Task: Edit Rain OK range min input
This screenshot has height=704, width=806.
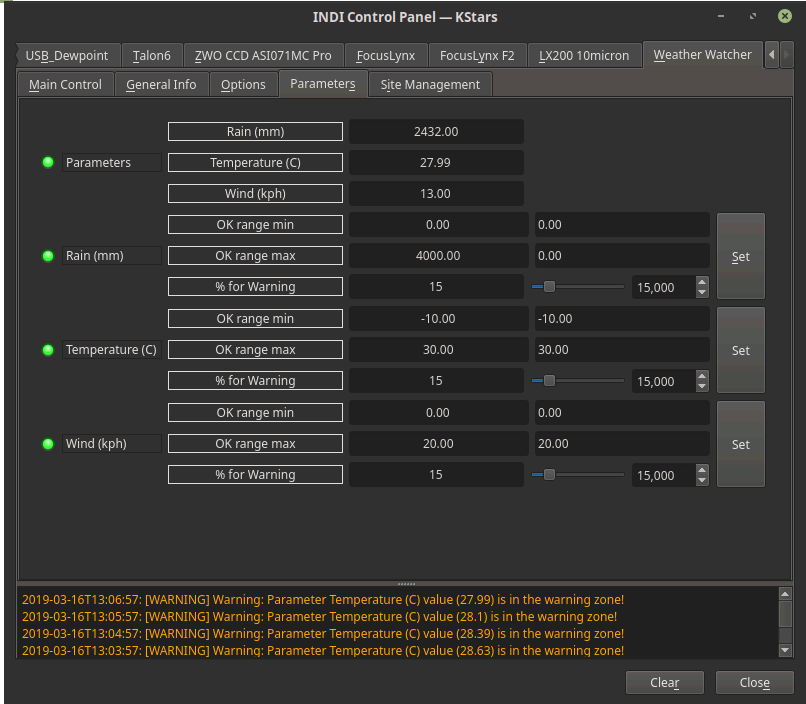Action: coord(622,225)
